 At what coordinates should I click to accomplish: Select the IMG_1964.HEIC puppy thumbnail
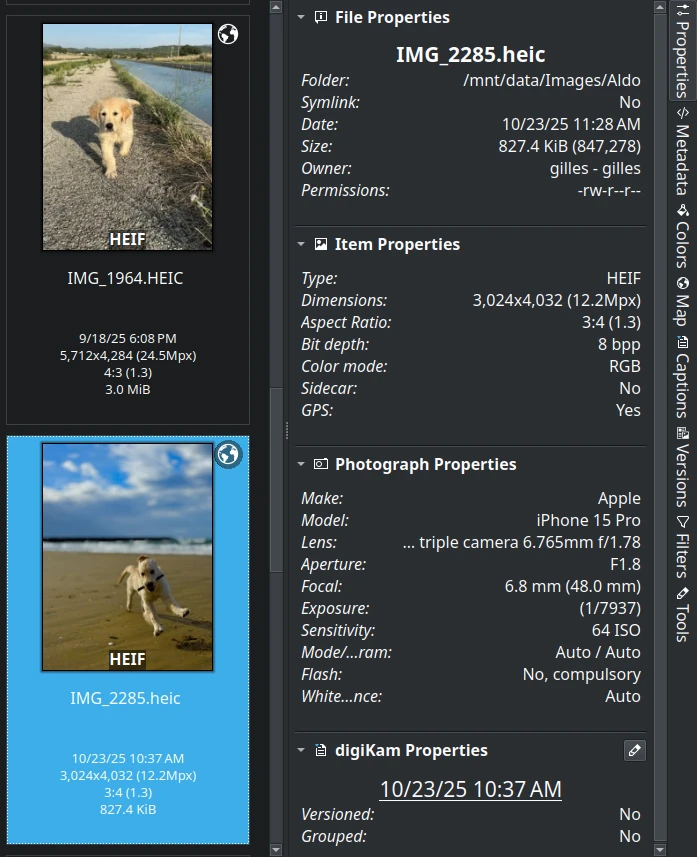(127, 137)
